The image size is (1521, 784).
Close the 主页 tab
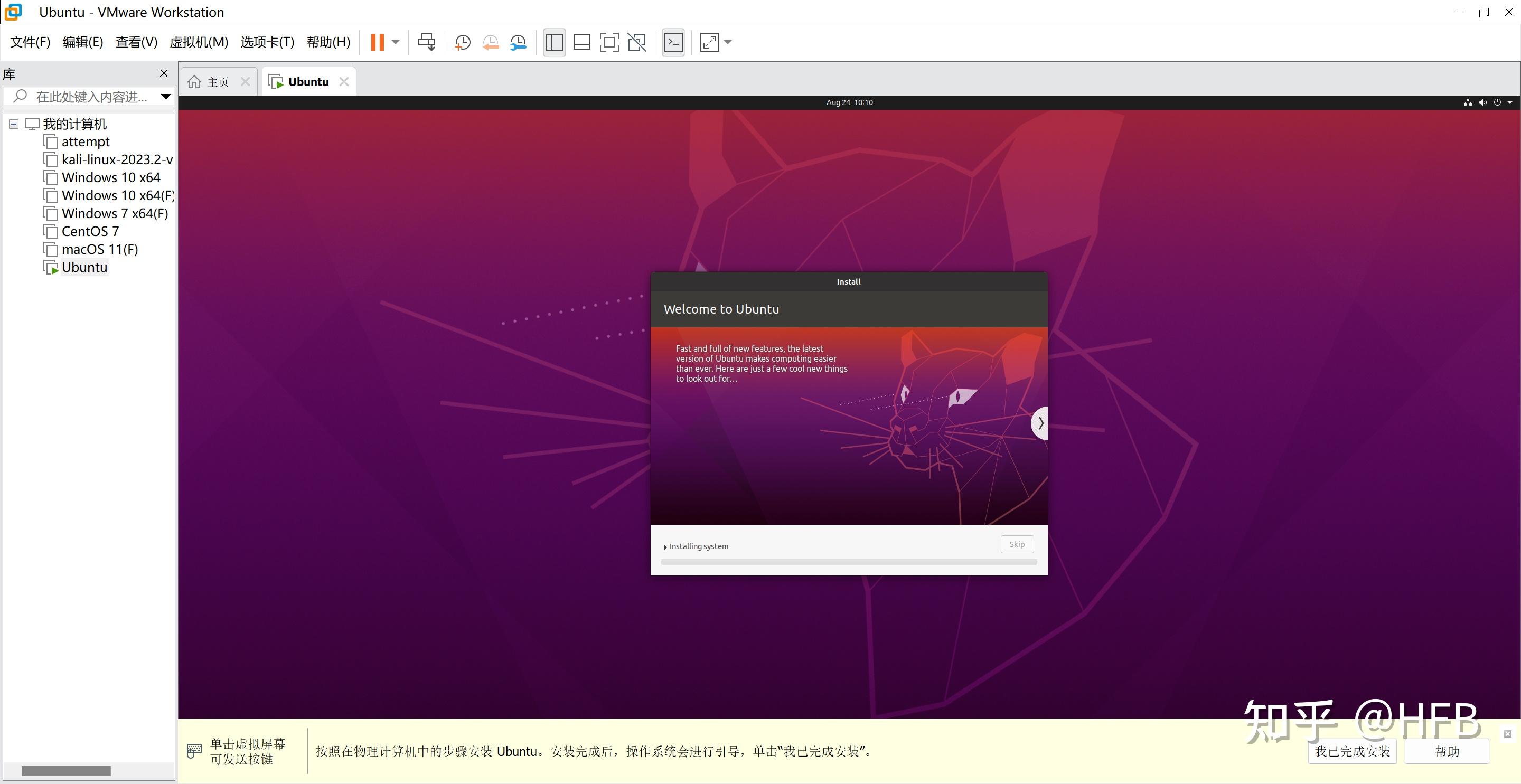(x=245, y=82)
